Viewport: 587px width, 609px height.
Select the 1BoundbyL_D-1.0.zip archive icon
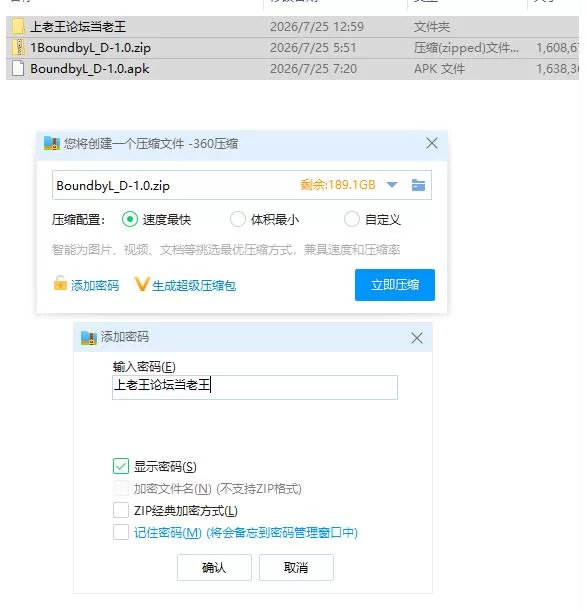click(x=17, y=47)
